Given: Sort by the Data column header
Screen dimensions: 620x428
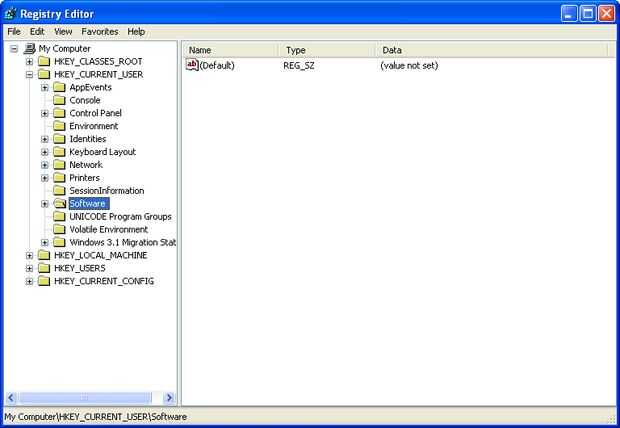Looking at the screenshot, I should [492, 50].
